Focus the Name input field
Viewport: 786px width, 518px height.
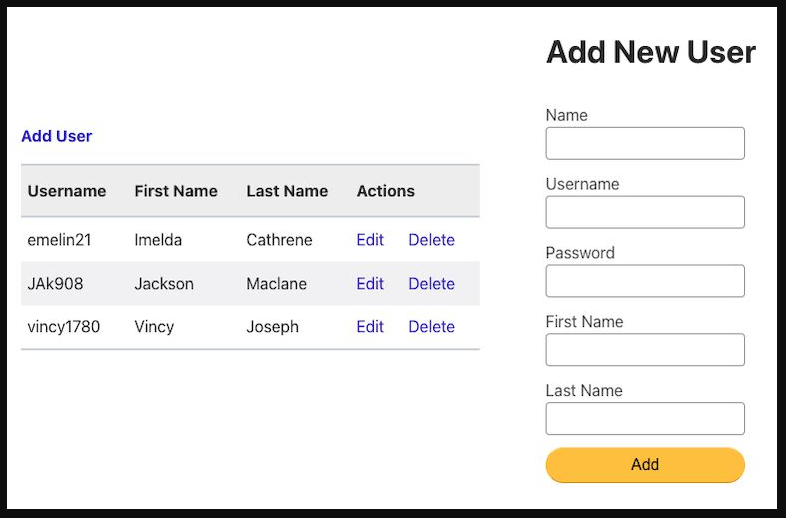point(645,143)
